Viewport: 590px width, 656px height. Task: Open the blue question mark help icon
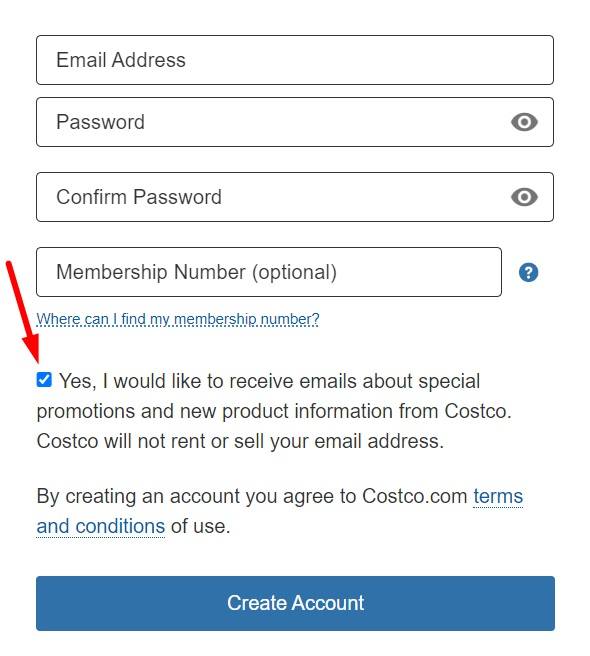[528, 272]
